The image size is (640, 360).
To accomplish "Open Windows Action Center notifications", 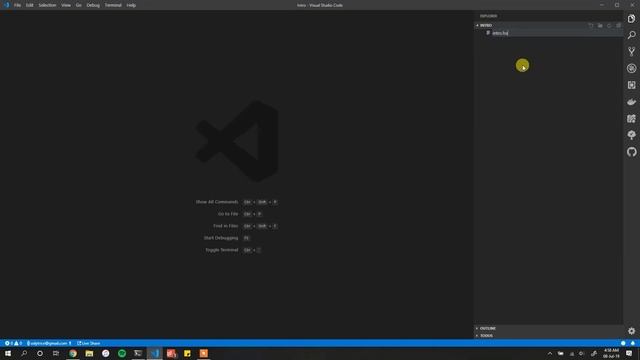I will pos(629,353).
